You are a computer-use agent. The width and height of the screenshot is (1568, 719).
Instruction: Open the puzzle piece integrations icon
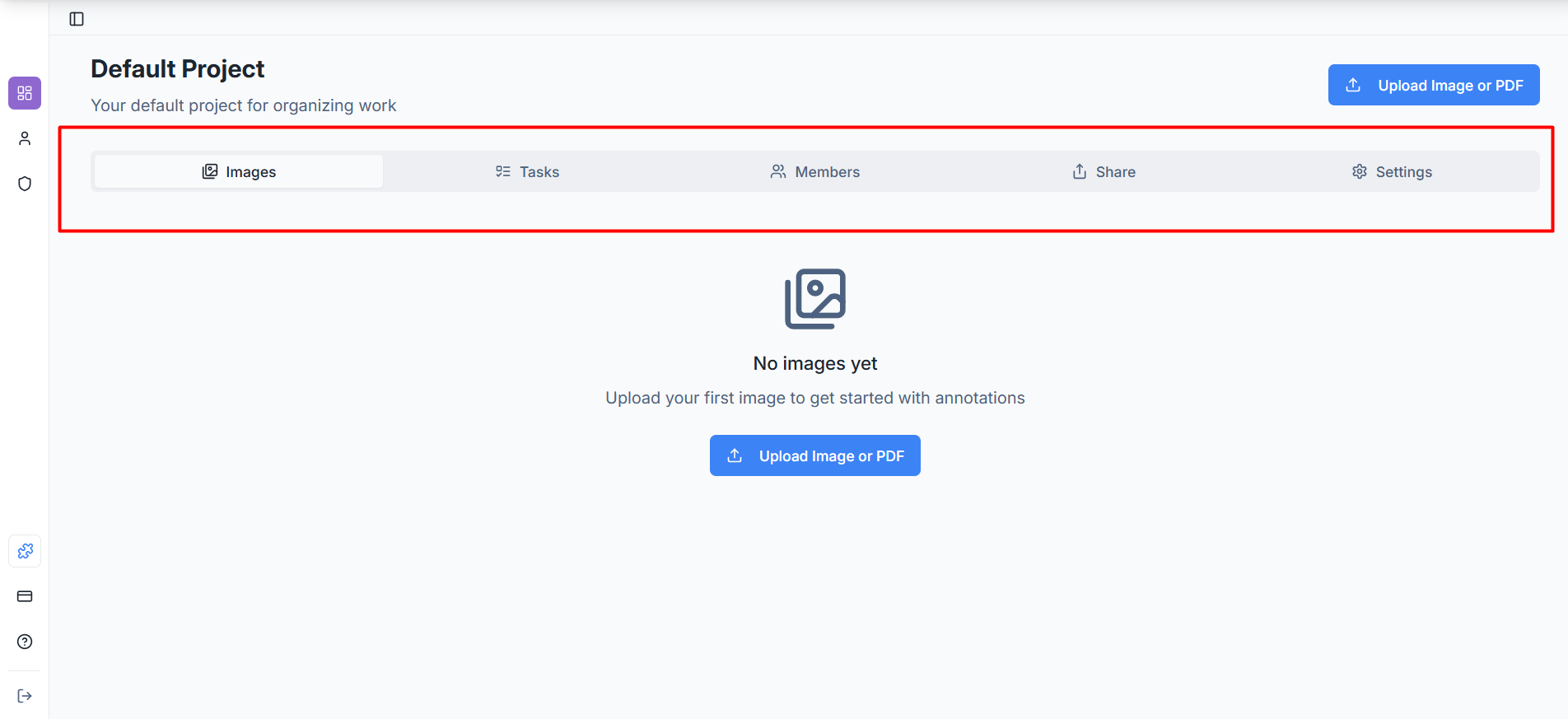[25, 551]
